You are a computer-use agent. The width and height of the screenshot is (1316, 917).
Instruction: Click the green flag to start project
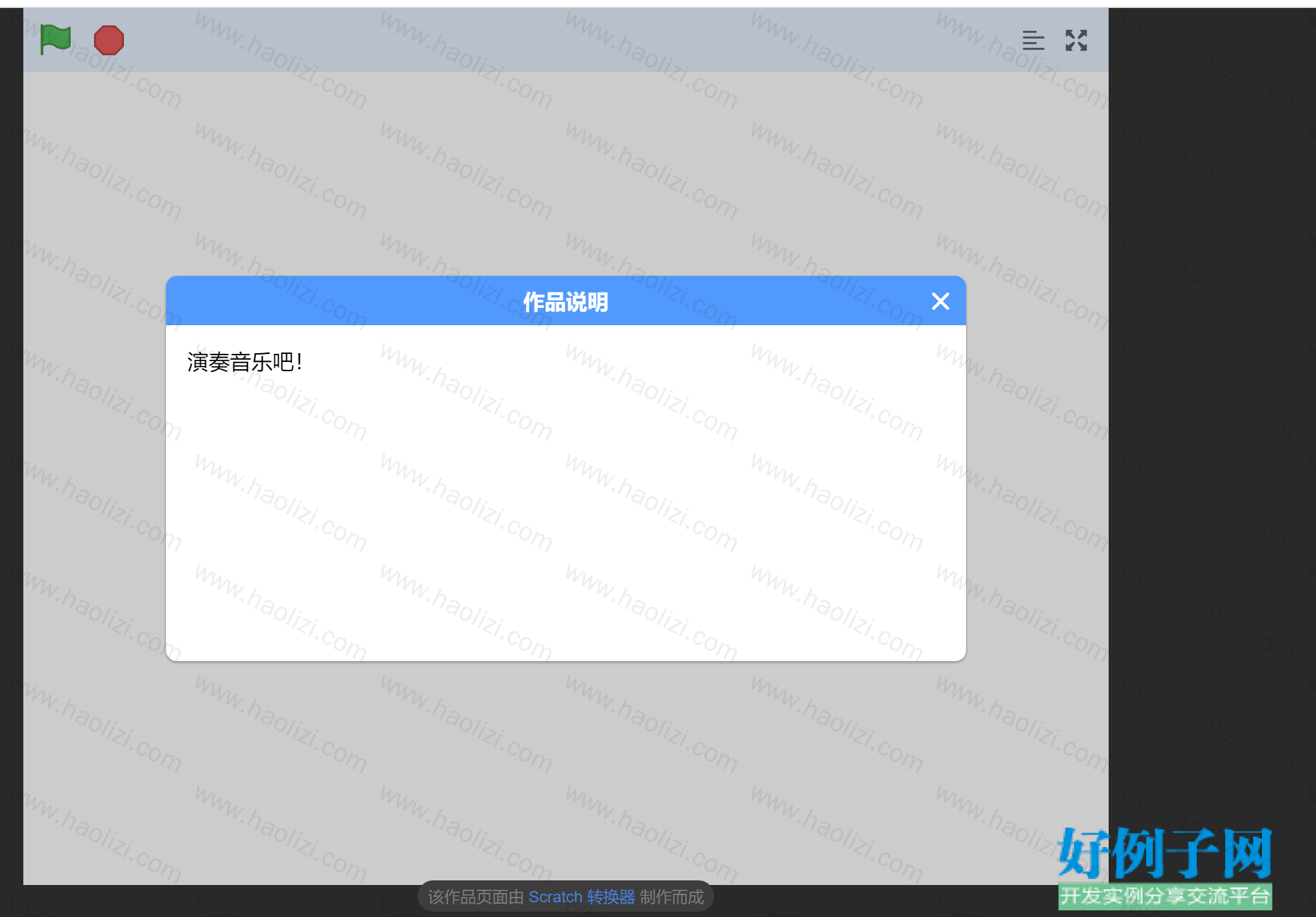[55, 40]
